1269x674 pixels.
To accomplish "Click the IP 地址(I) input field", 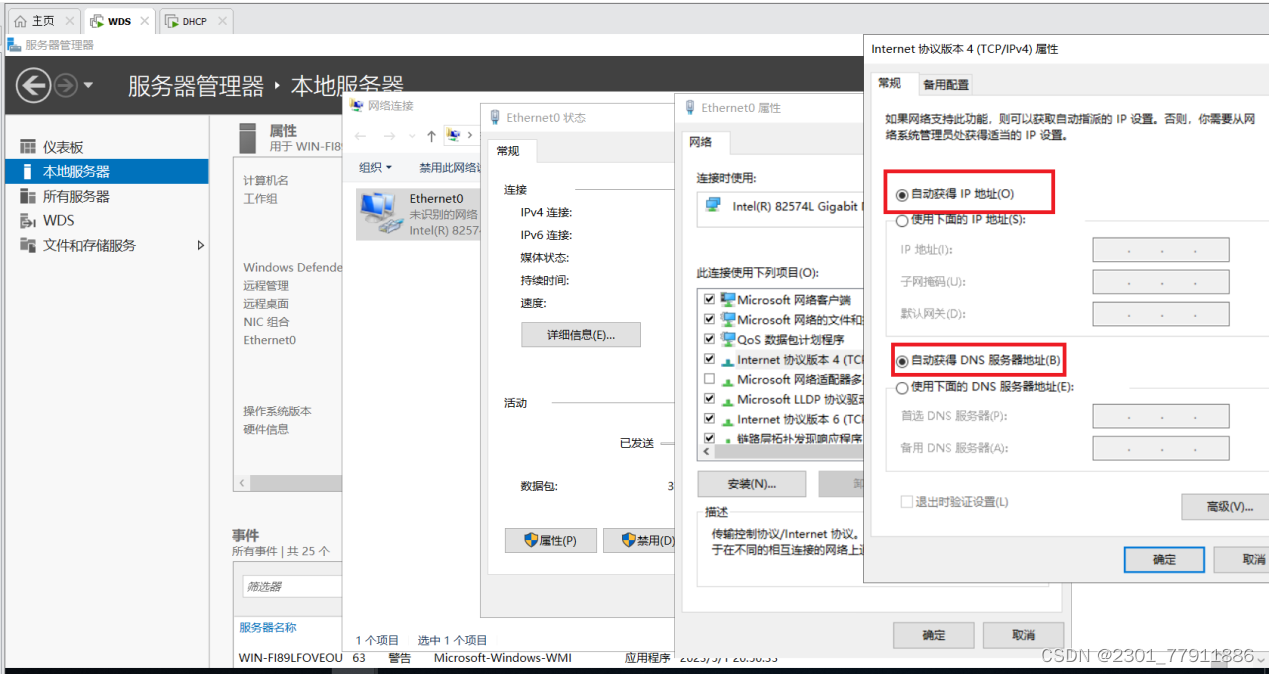I will click(1161, 250).
